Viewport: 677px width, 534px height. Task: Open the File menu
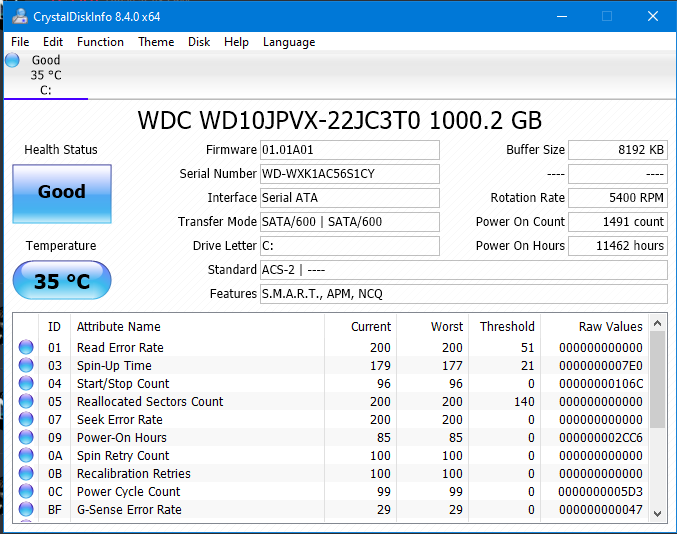tap(20, 42)
